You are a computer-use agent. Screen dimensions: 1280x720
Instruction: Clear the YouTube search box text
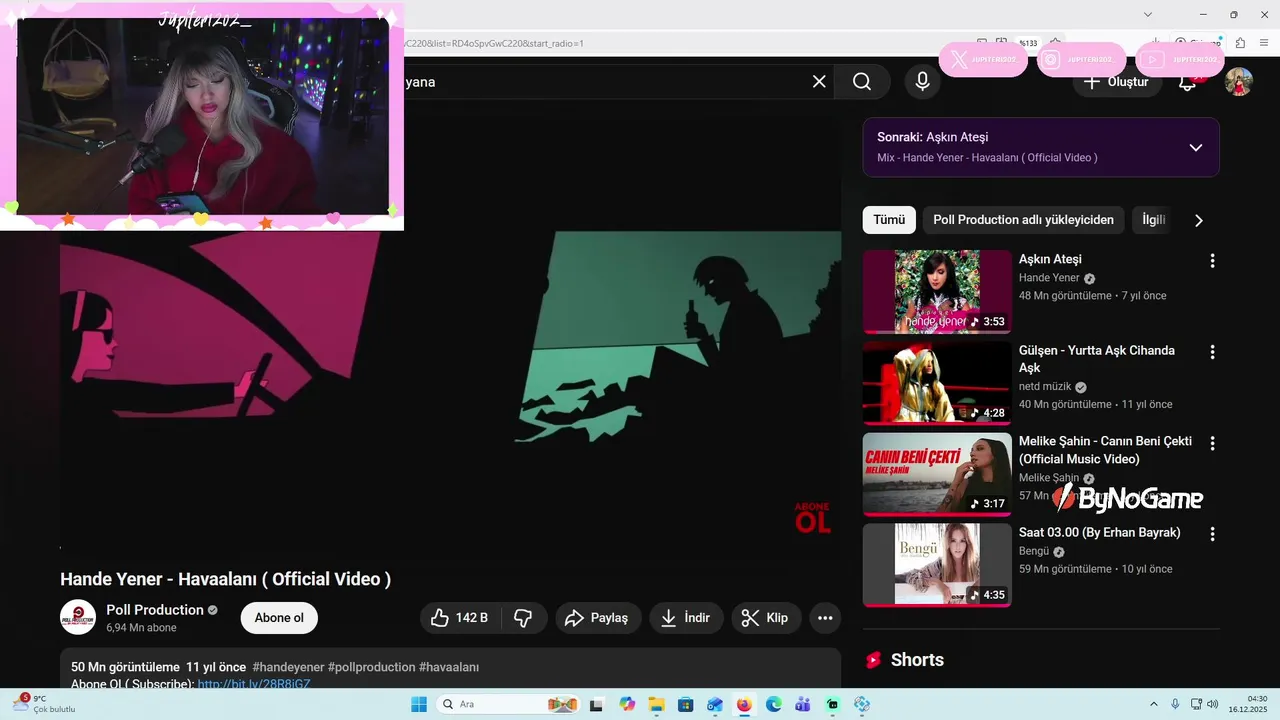819,82
